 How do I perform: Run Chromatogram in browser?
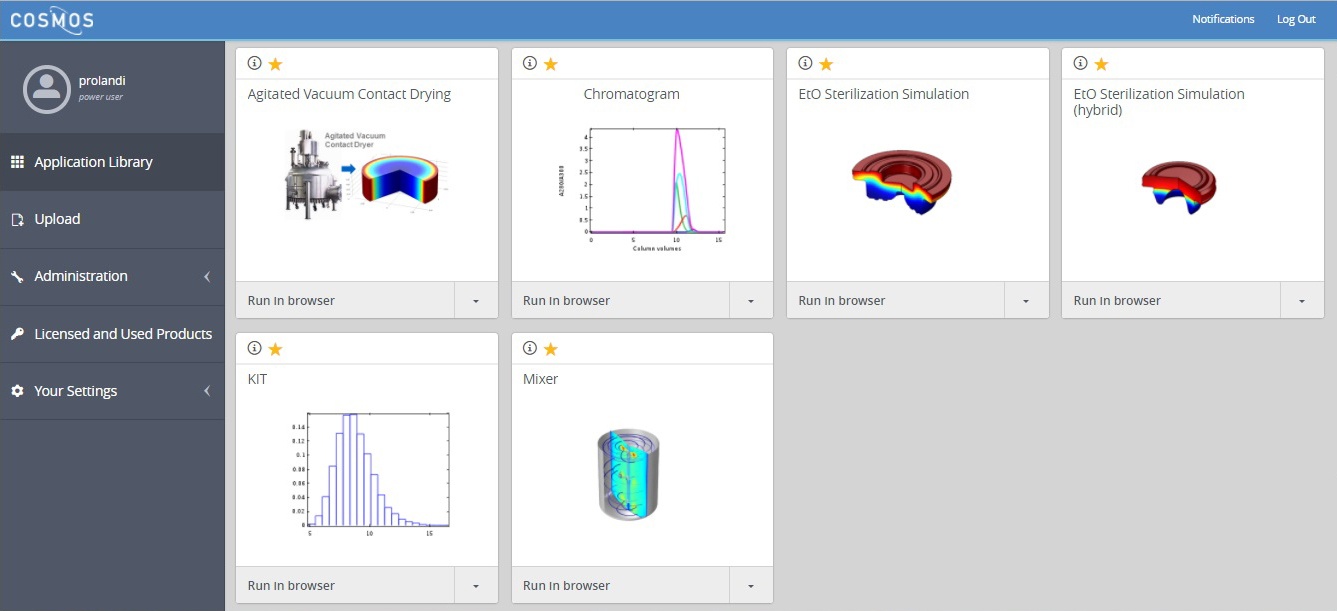point(620,300)
